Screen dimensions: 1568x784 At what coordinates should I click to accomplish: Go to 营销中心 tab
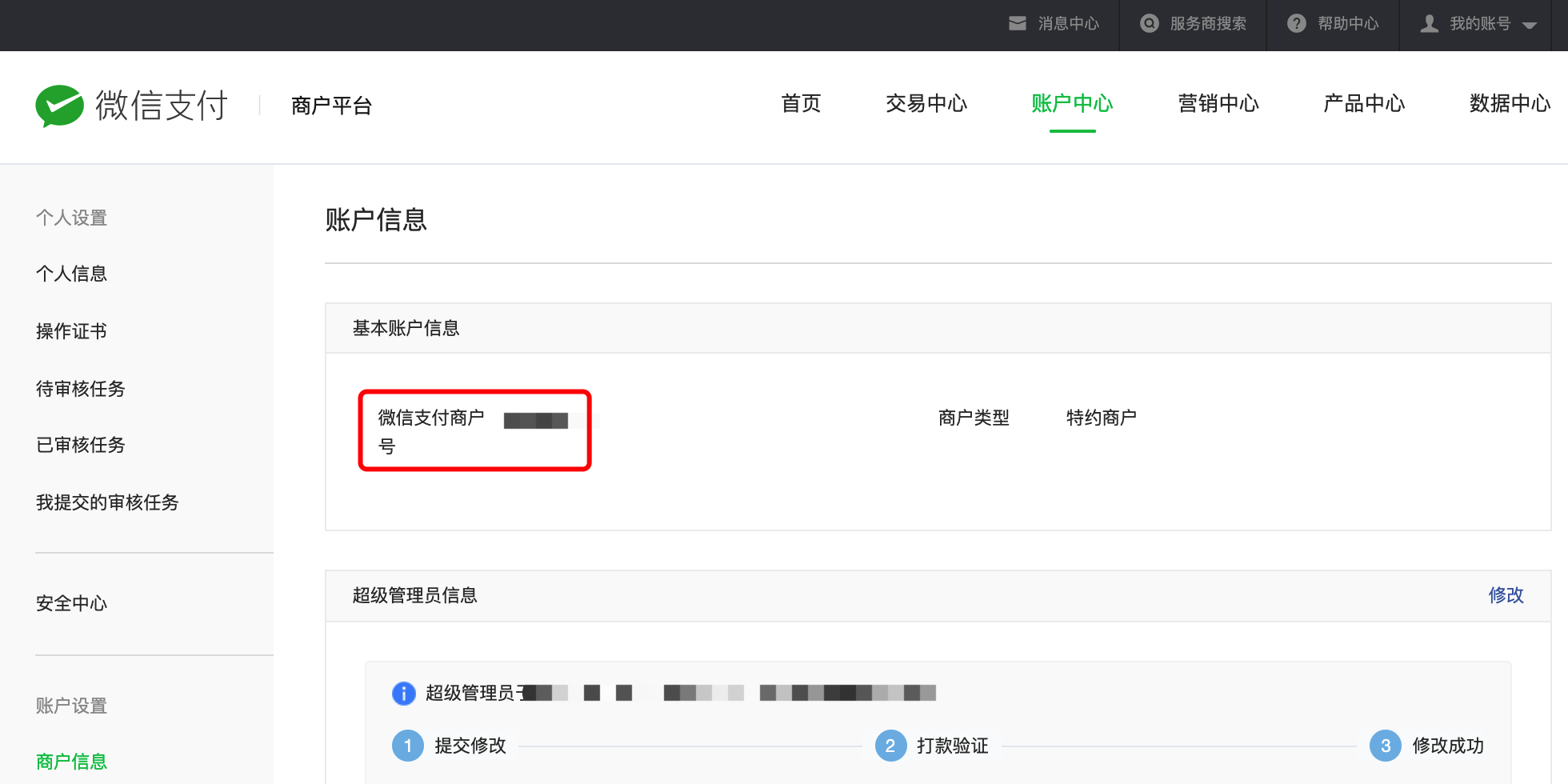click(1218, 103)
